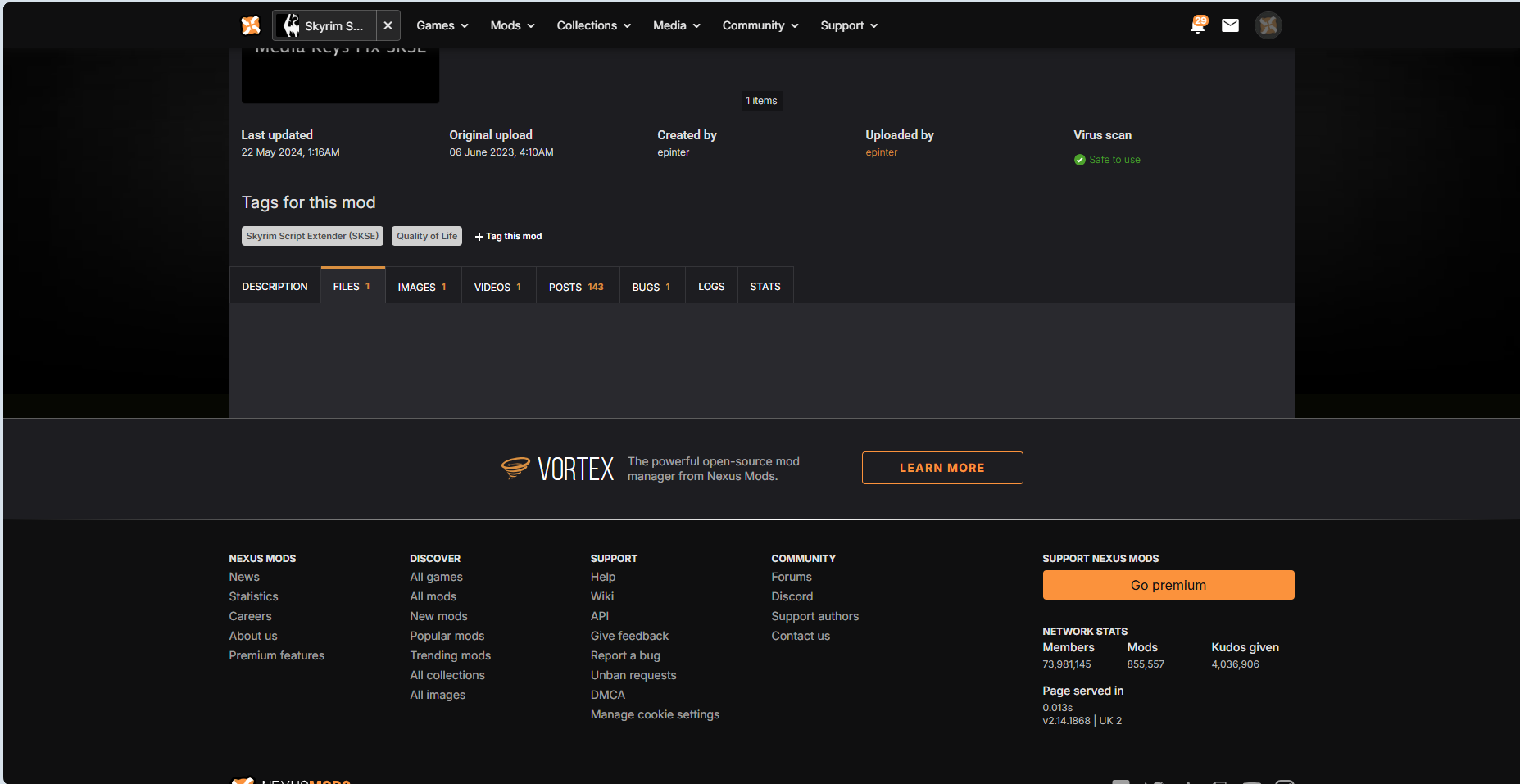This screenshot has height=784, width=1520.
Task: Open the notifications bell icon
Action: coord(1198,25)
